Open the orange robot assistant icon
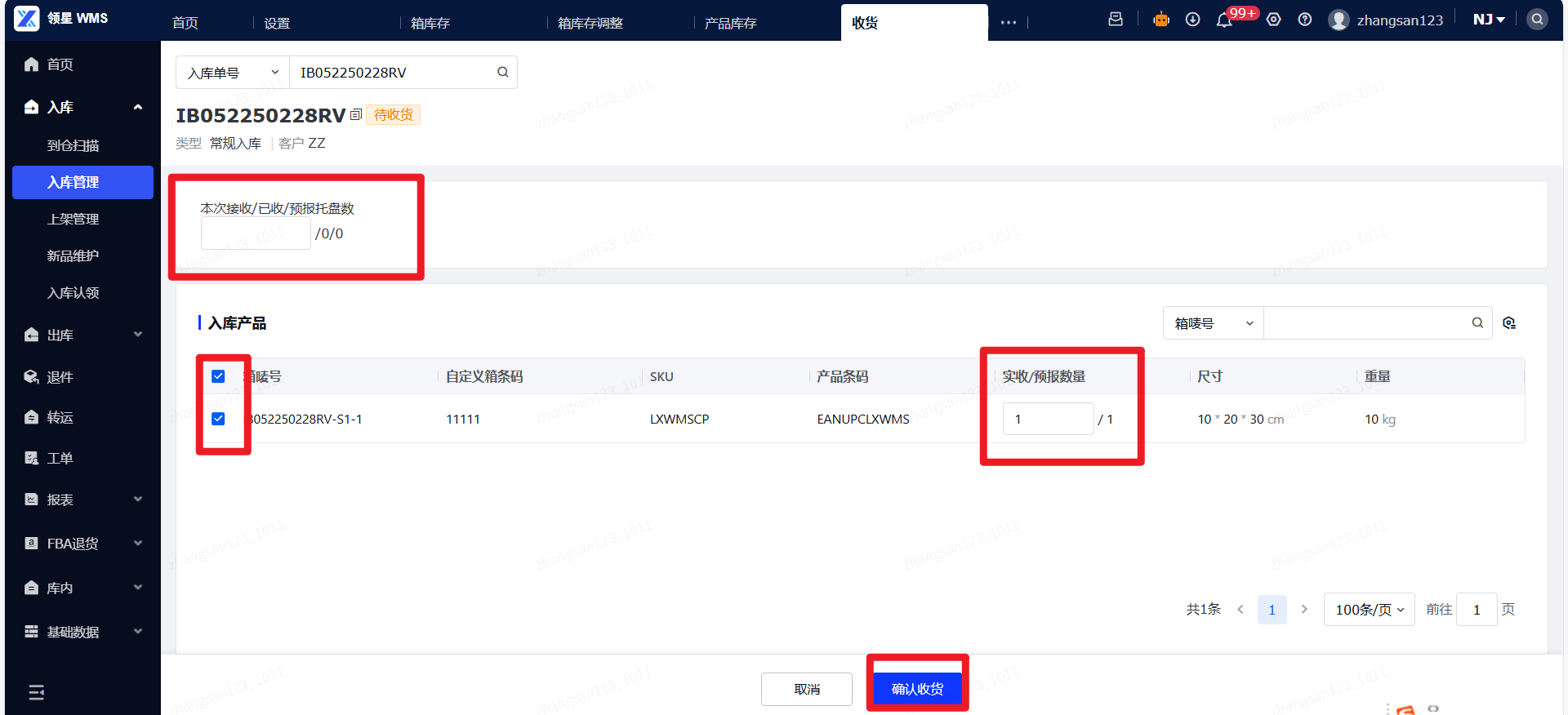Viewport: 1568px width, 715px height. (x=1161, y=19)
